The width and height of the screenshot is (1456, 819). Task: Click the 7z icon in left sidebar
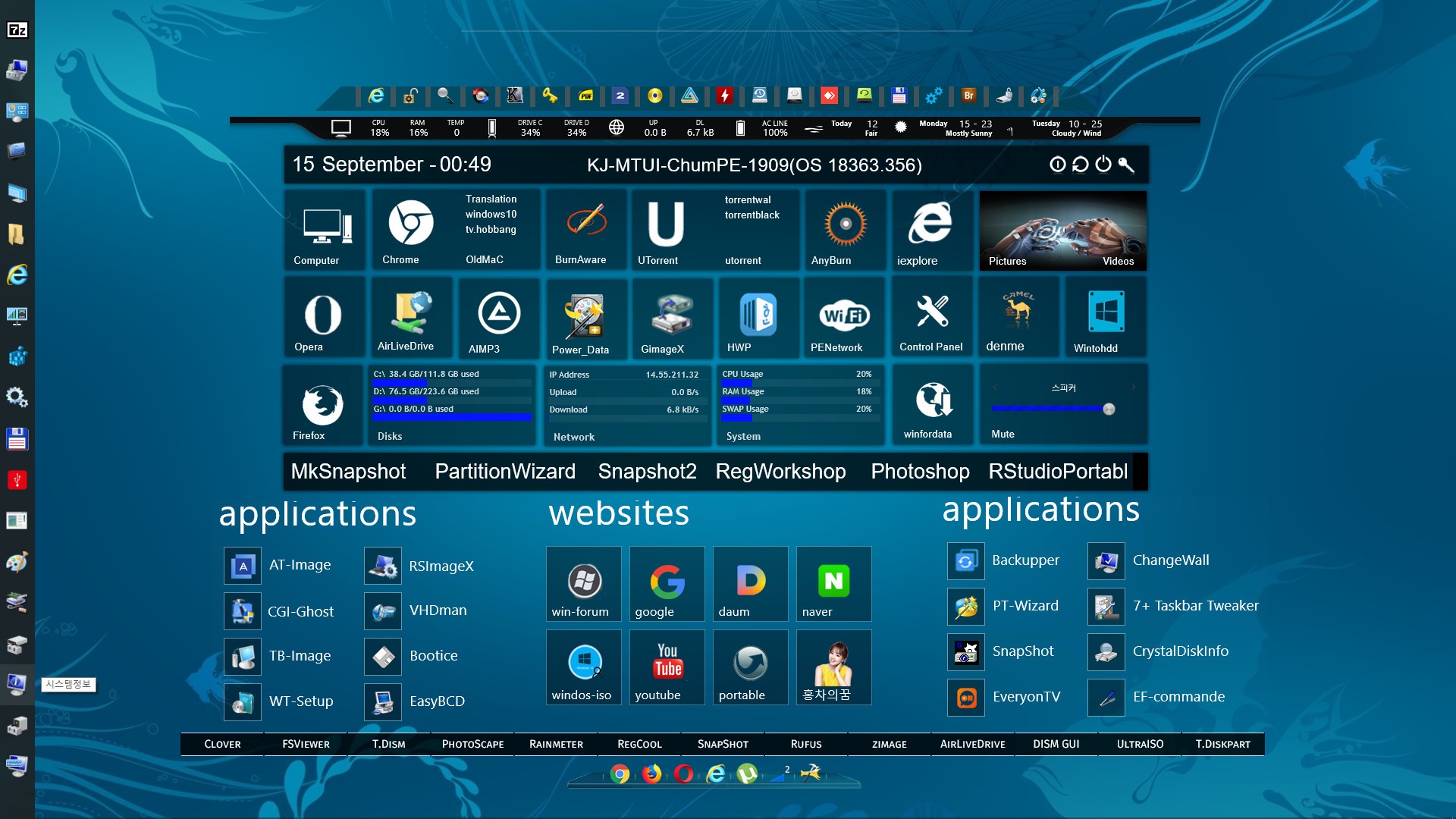[x=17, y=30]
